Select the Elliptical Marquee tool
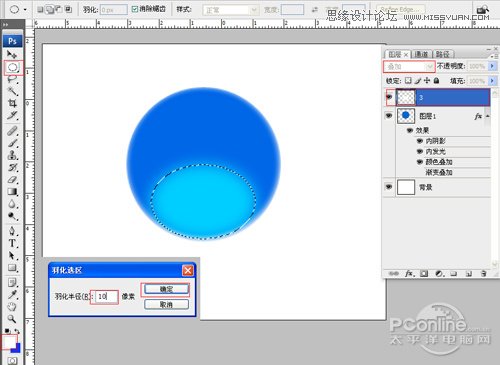Viewport: 500px width, 365px height. point(13,67)
